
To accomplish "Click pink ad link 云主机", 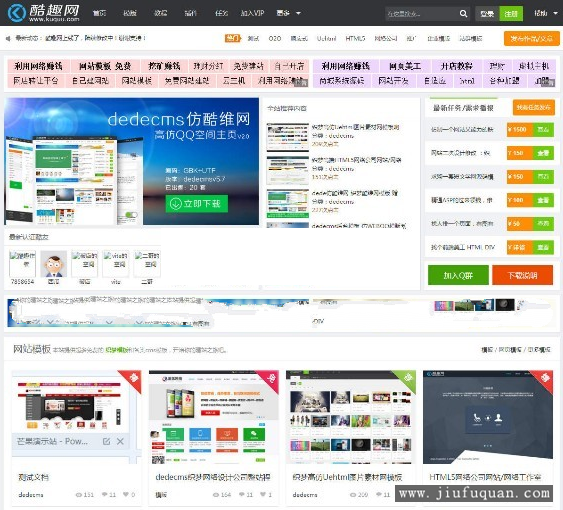I will [234, 80].
